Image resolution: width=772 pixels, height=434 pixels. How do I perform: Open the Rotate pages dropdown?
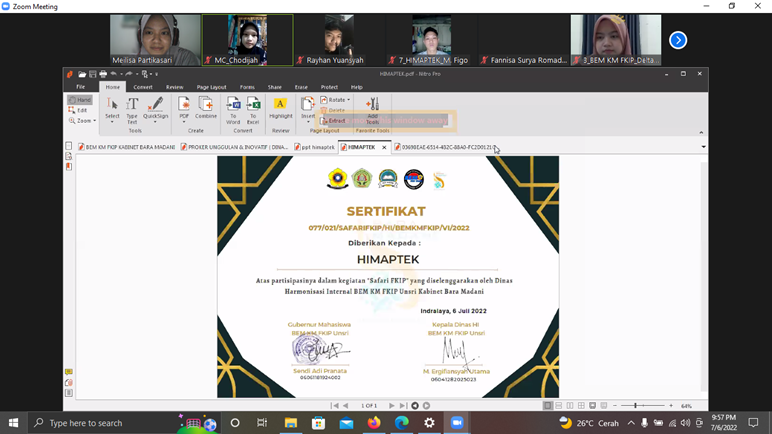335,100
